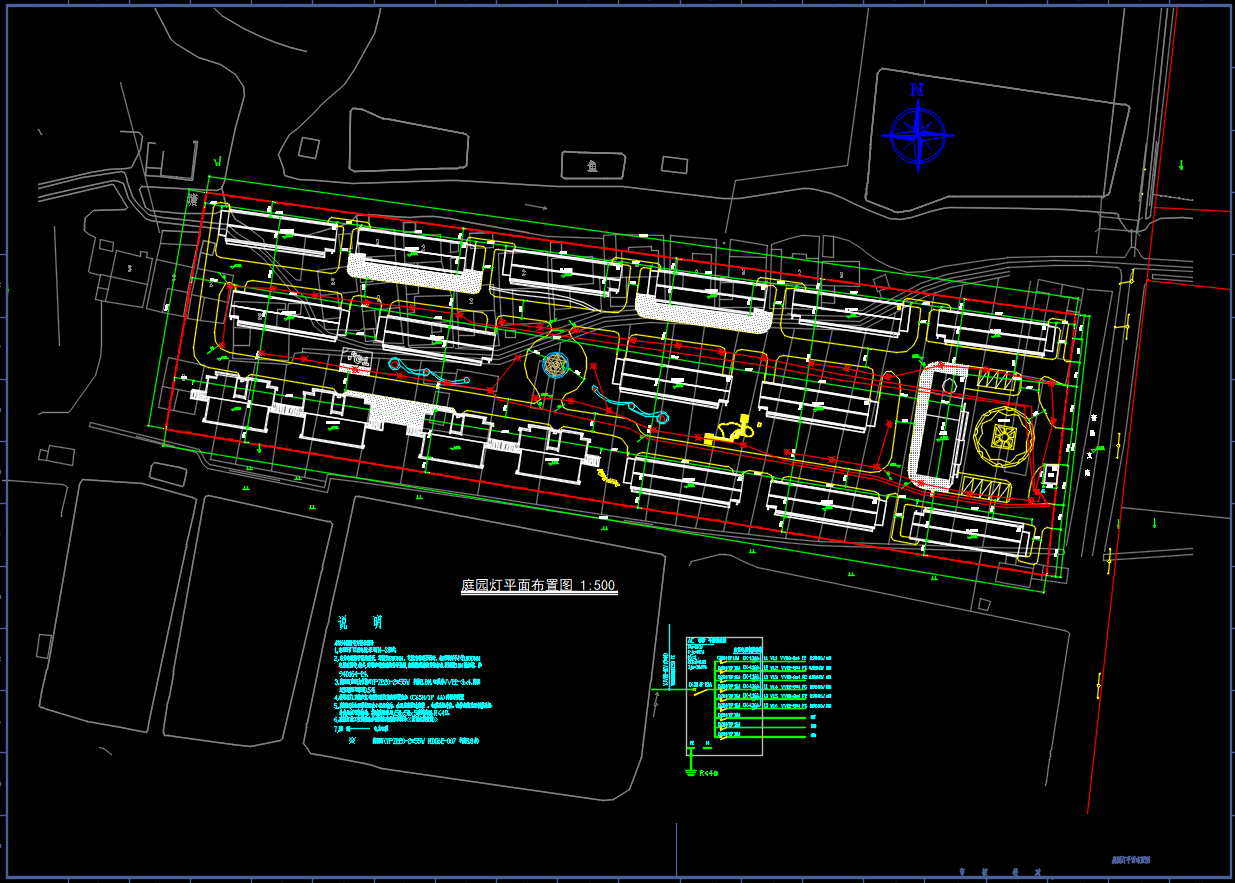Select the 说明 notes heading
Screen dimensions: 1235x883
pyautogui.click(x=357, y=622)
